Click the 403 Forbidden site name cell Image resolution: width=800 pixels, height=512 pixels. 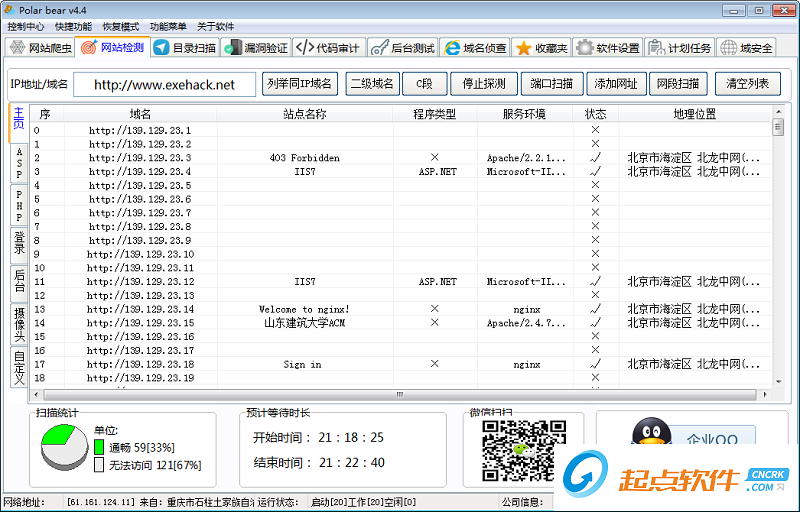pyautogui.click(x=305, y=158)
